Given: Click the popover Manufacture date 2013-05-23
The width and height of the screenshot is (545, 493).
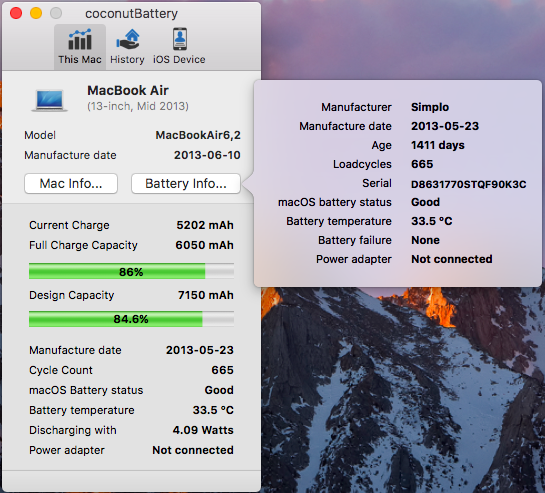Looking at the screenshot, I should point(445,126).
